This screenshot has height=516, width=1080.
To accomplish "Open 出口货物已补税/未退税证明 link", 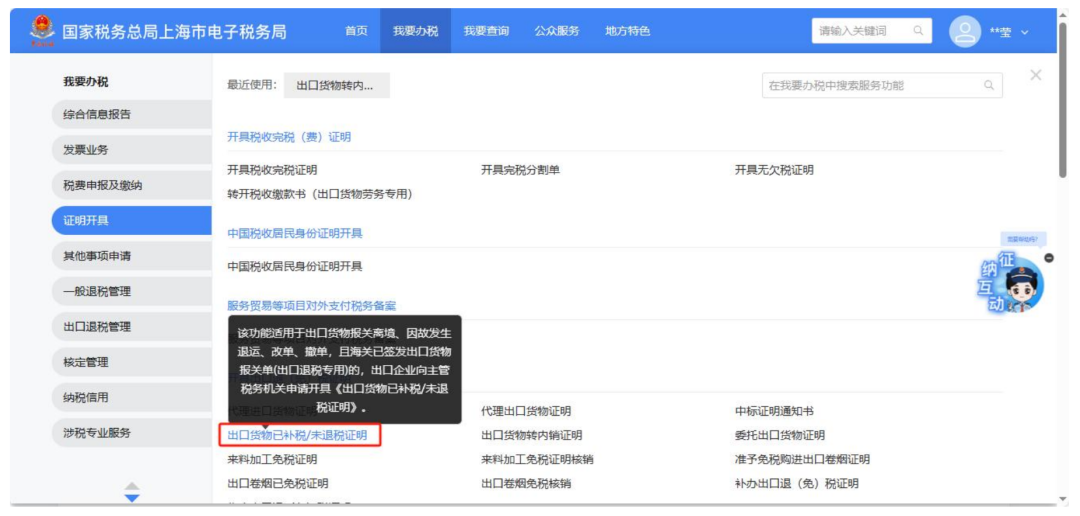I will 297,435.
